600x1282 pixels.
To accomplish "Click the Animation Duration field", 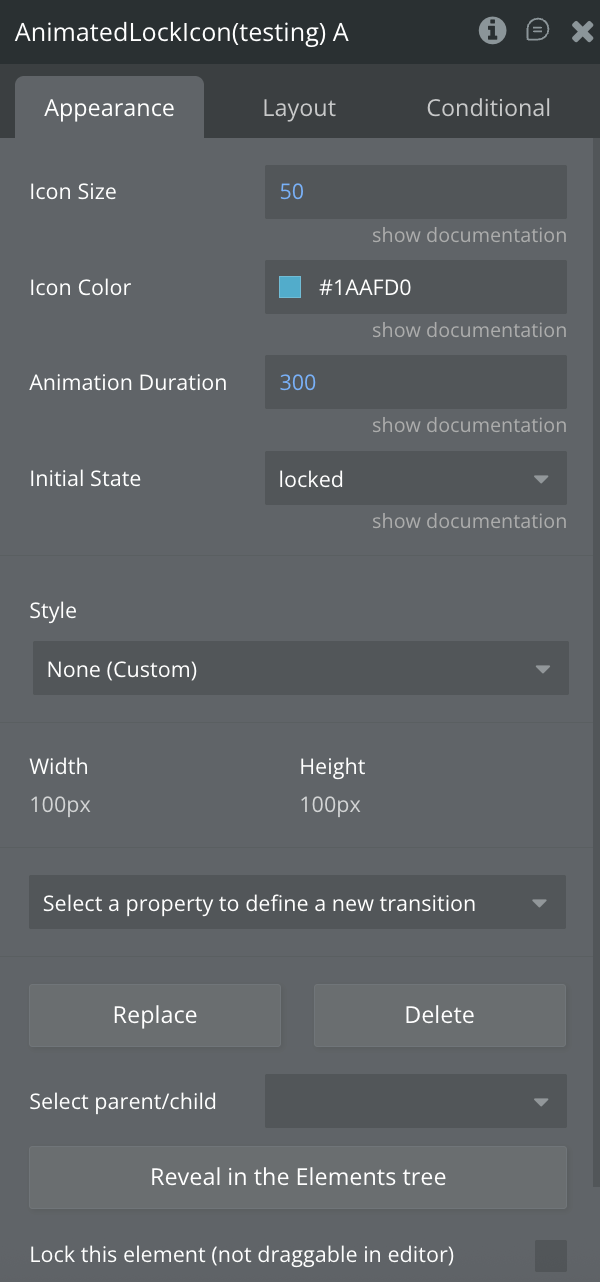I will (x=415, y=382).
